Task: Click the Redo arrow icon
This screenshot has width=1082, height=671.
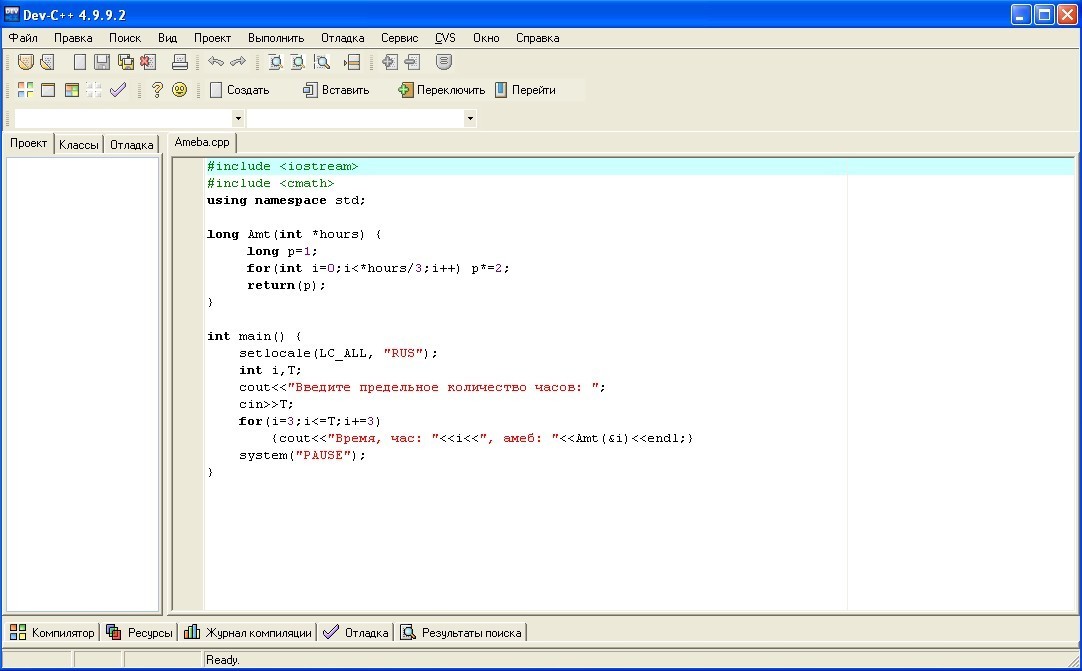Action: coord(238,62)
